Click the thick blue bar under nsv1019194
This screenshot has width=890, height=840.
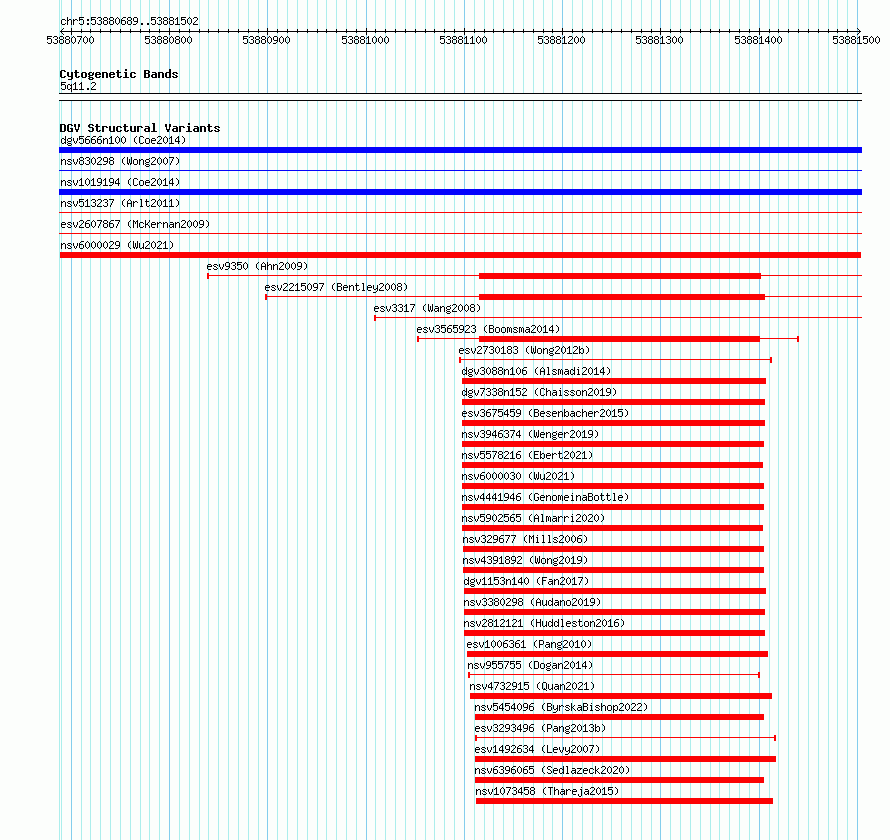tap(460, 192)
